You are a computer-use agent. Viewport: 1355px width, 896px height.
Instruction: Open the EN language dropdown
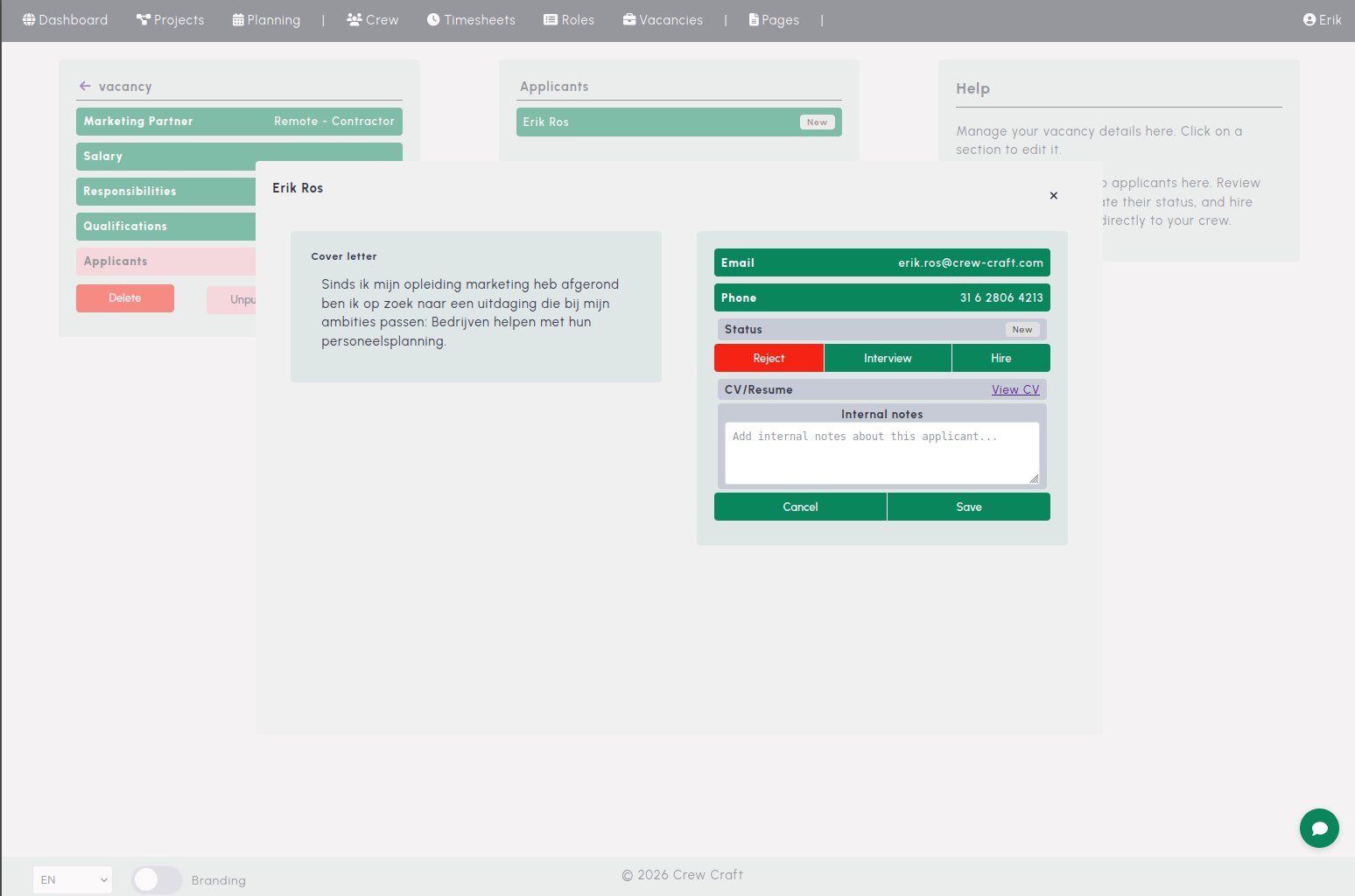pyautogui.click(x=73, y=879)
